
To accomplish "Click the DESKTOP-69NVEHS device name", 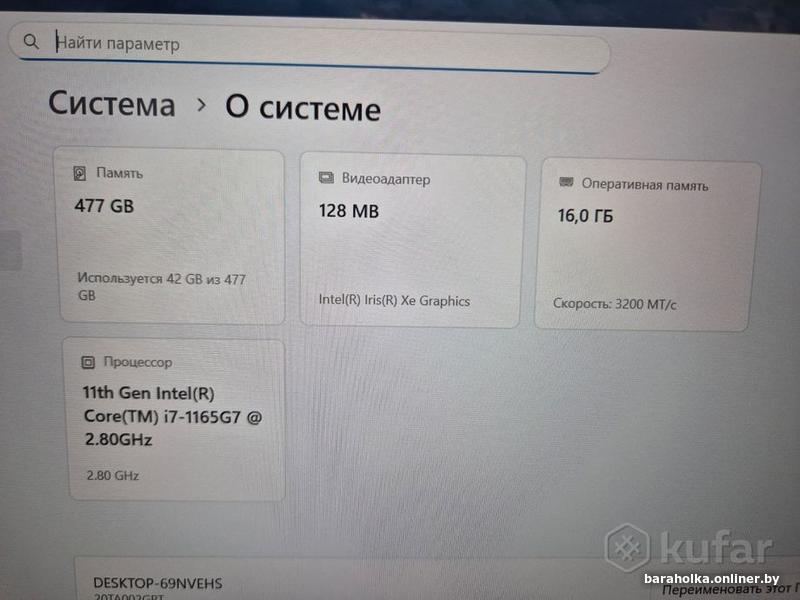I will click(x=158, y=583).
